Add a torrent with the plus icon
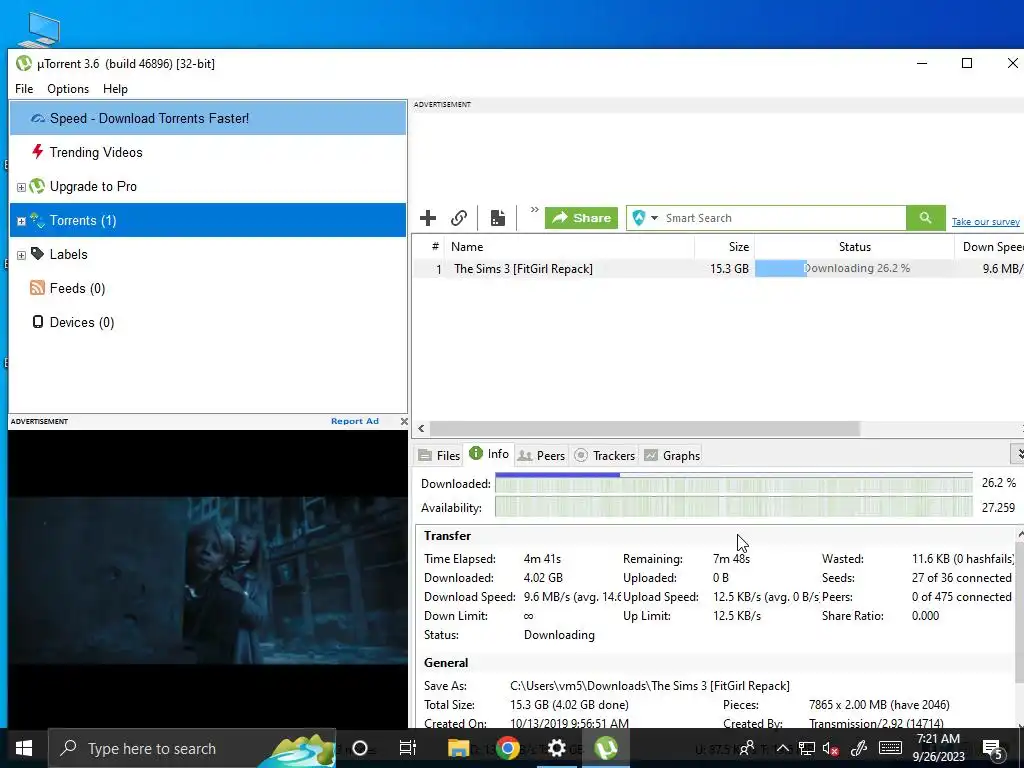The image size is (1024, 768). [x=428, y=218]
